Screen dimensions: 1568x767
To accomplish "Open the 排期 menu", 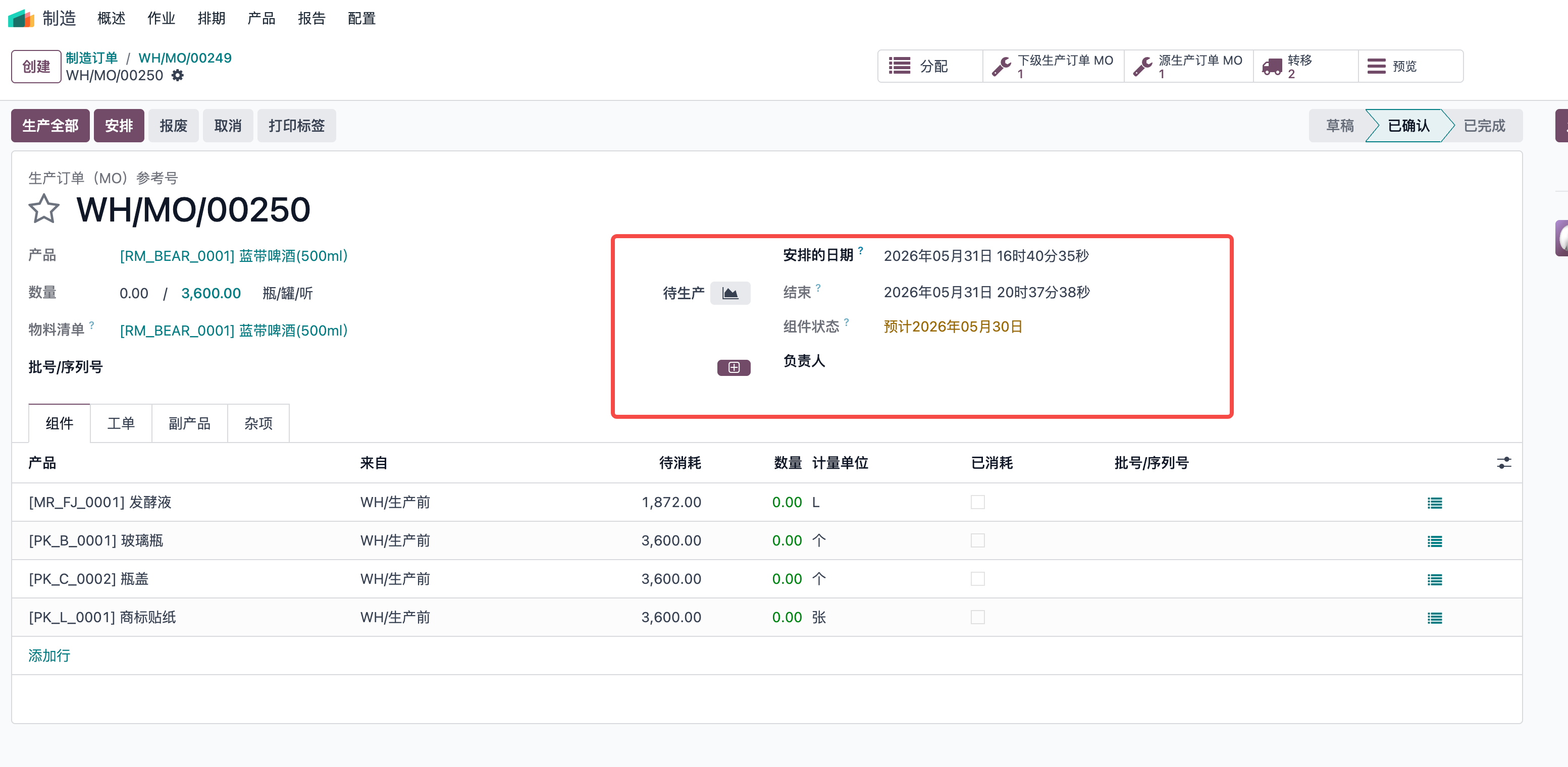I will [211, 18].
